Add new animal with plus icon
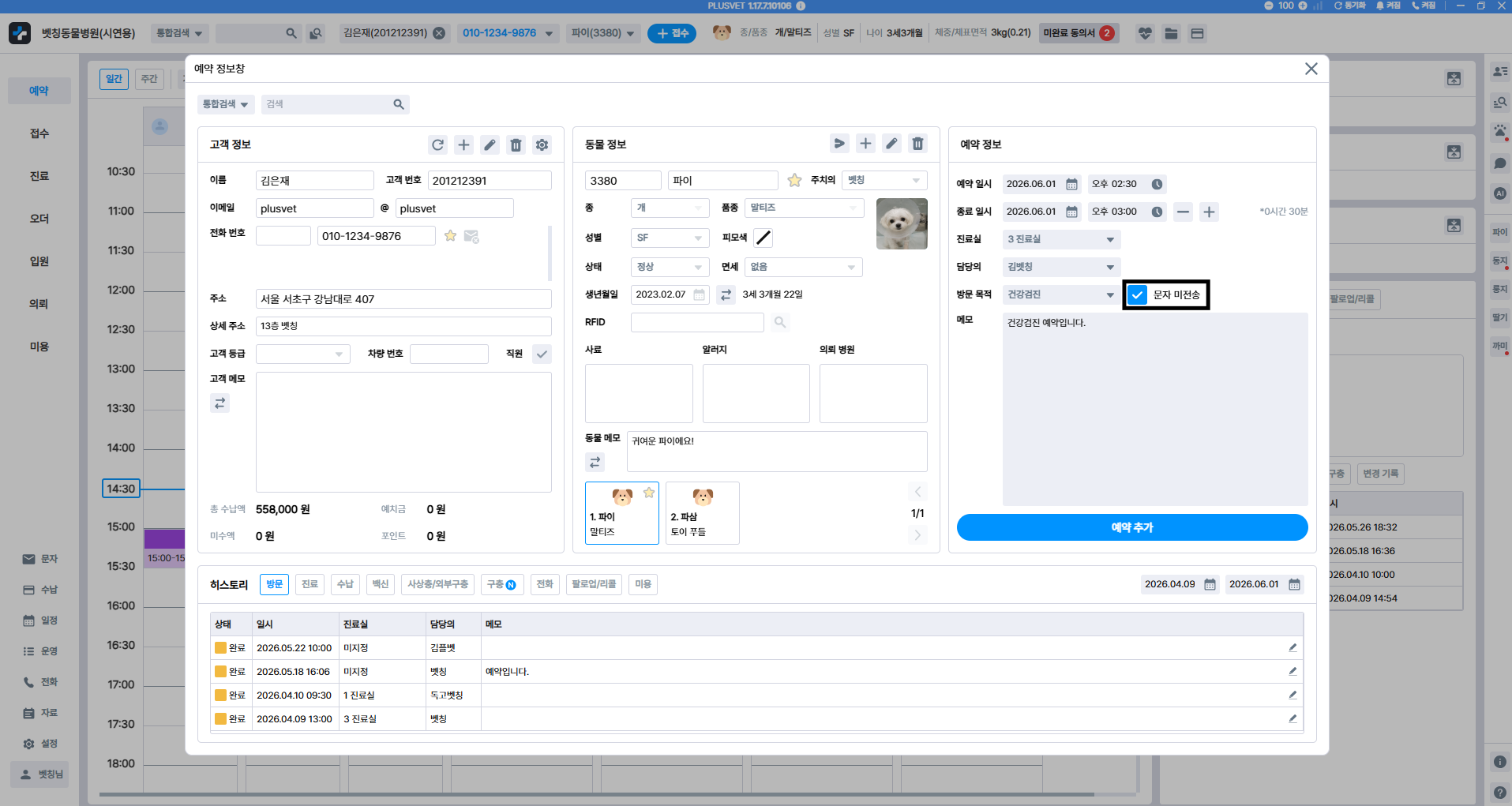The image size is (1512, 806). point(865,144)
